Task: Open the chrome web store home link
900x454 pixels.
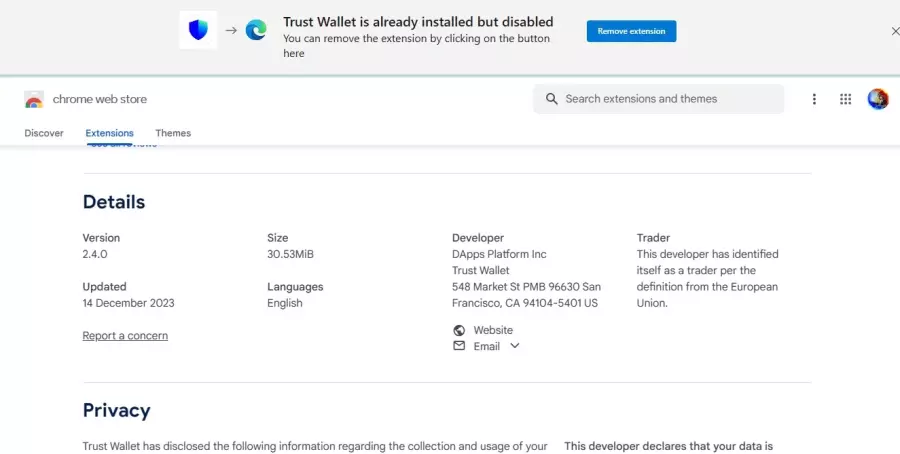Action: coord(99,99)
